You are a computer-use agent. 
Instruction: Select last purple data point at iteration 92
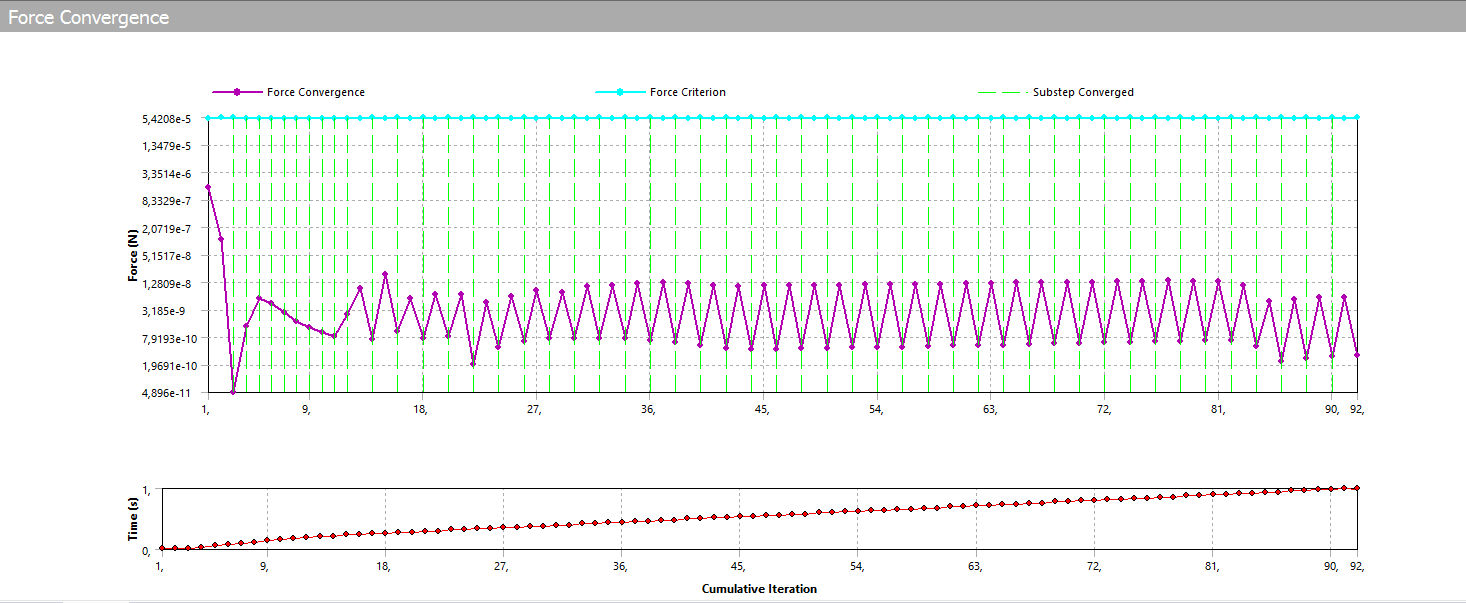click(1357, 355)
